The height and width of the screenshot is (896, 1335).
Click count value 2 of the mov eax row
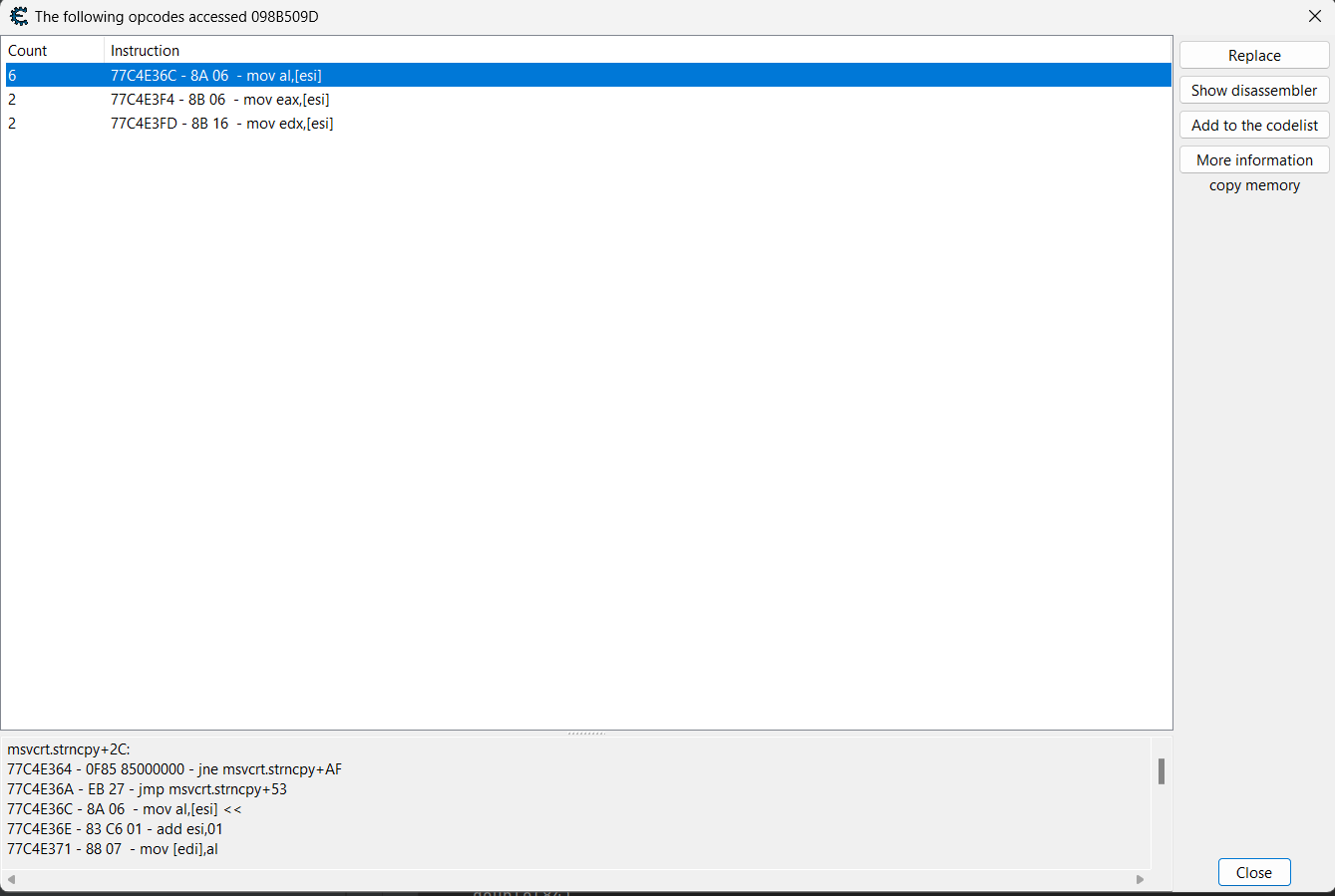pos(12,100)
